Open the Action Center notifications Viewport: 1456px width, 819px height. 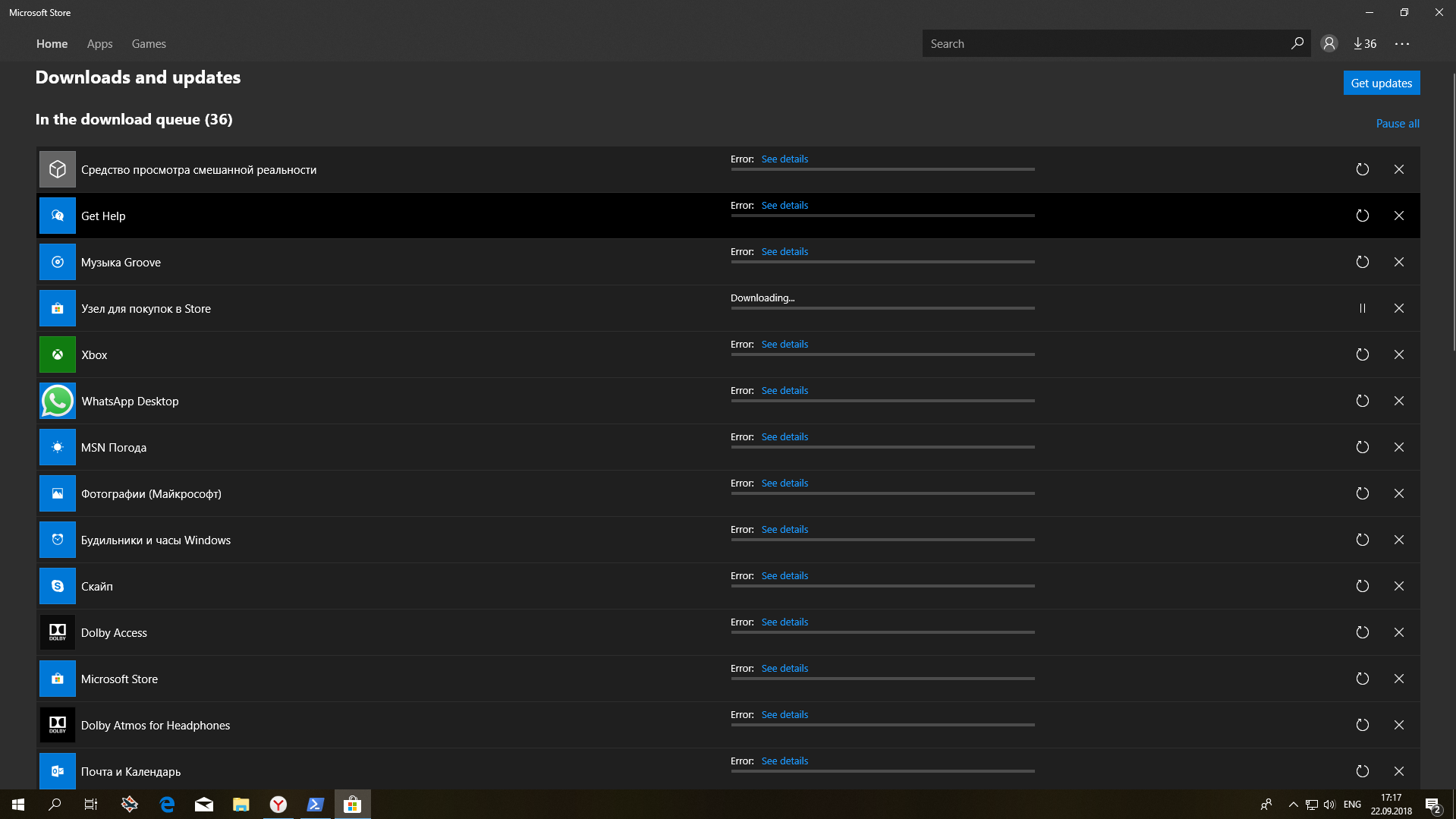point(1432,805)
